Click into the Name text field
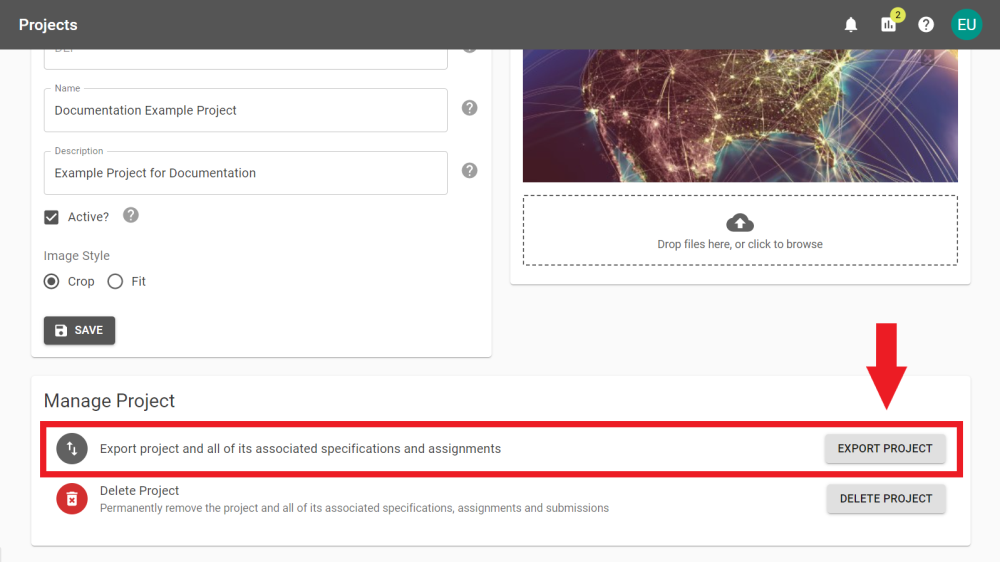This screenshot has width=1000, height=562. (x=245, y=111)
